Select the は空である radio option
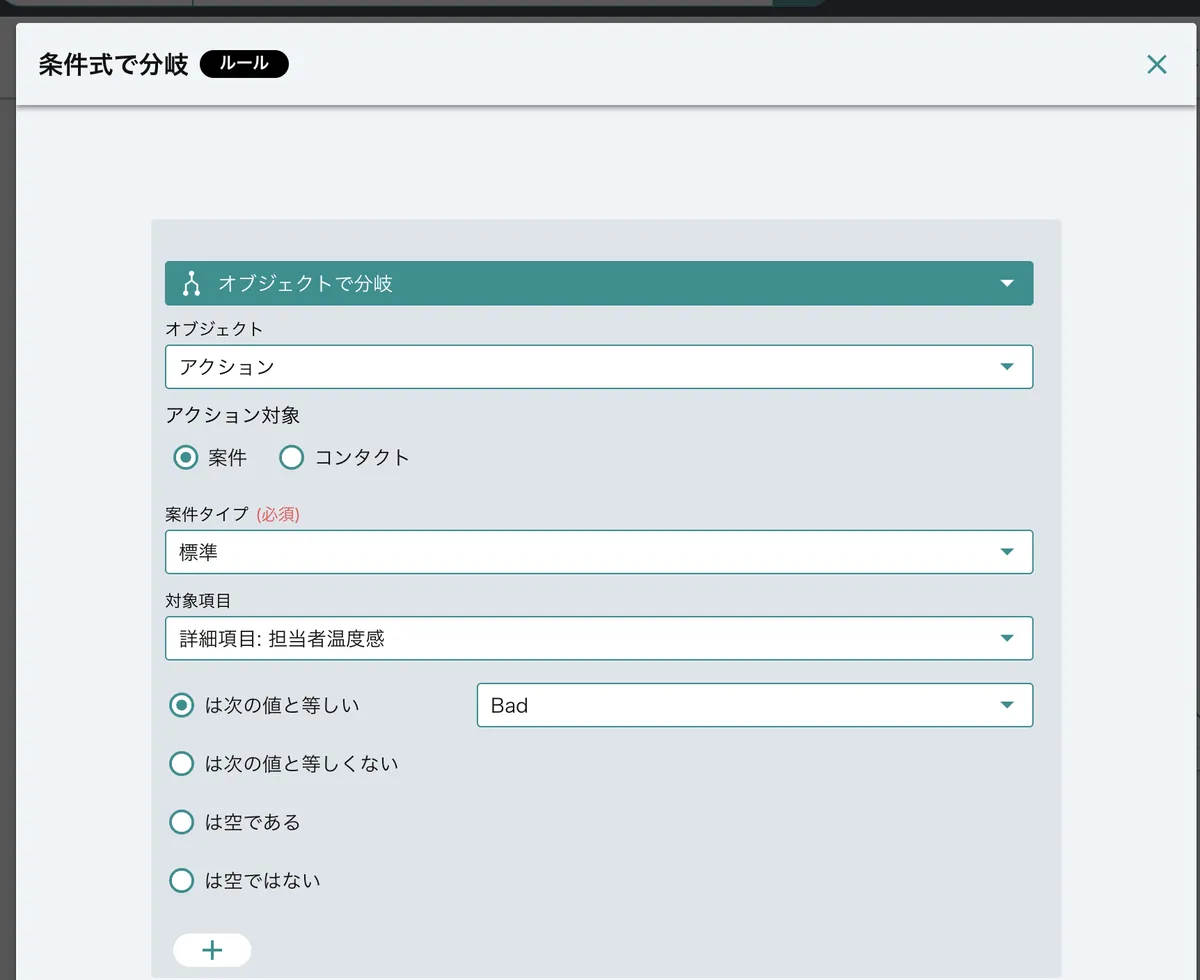The height and width of the screenshot is (980, 1200). pyautogui.click(x=182, y=822)
